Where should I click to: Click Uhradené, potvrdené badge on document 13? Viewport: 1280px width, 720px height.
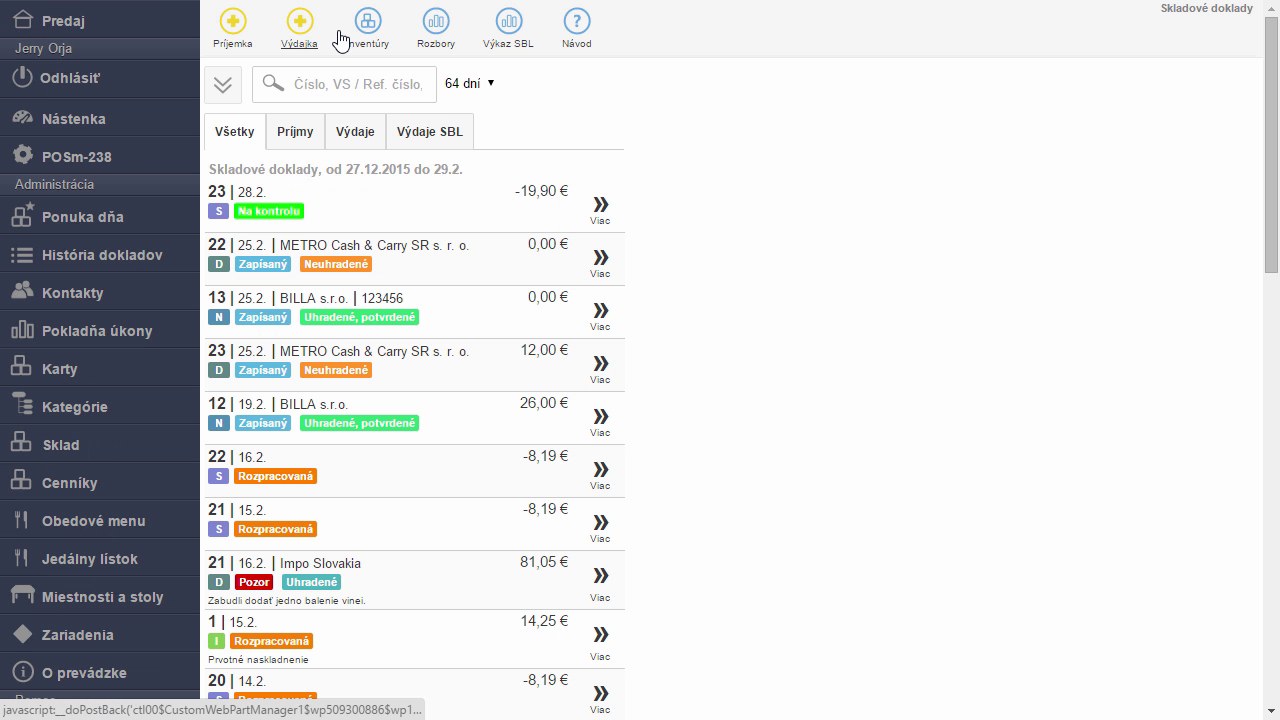[359, 318]
